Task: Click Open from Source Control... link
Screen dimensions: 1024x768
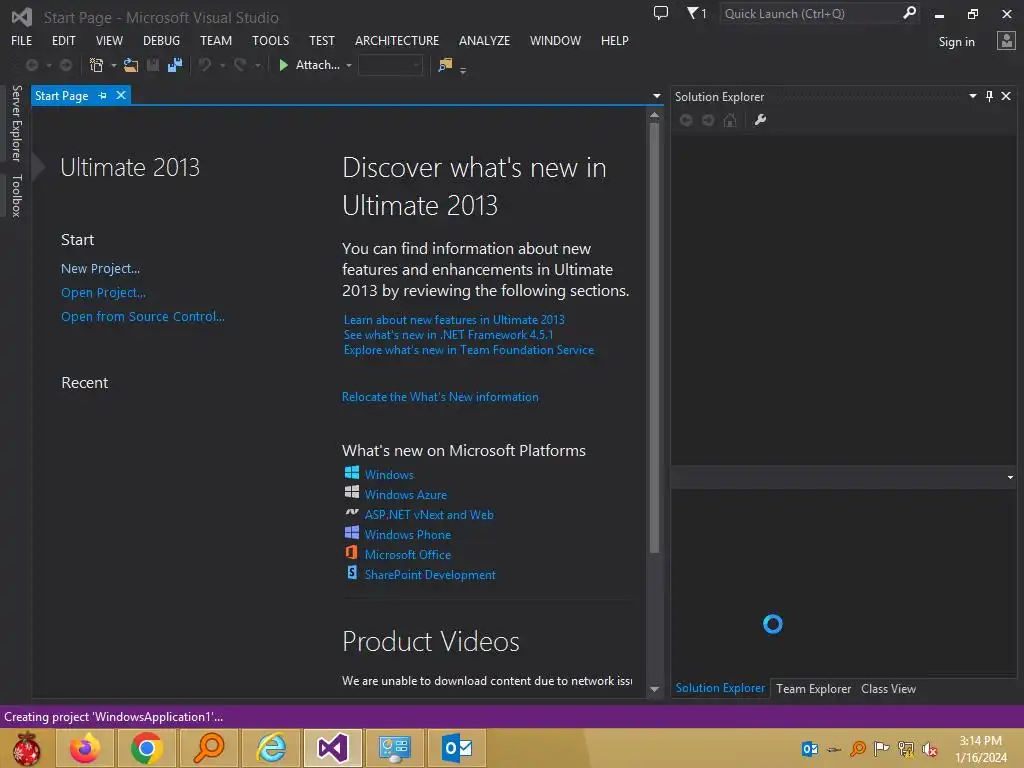Action: coord(143,316)
